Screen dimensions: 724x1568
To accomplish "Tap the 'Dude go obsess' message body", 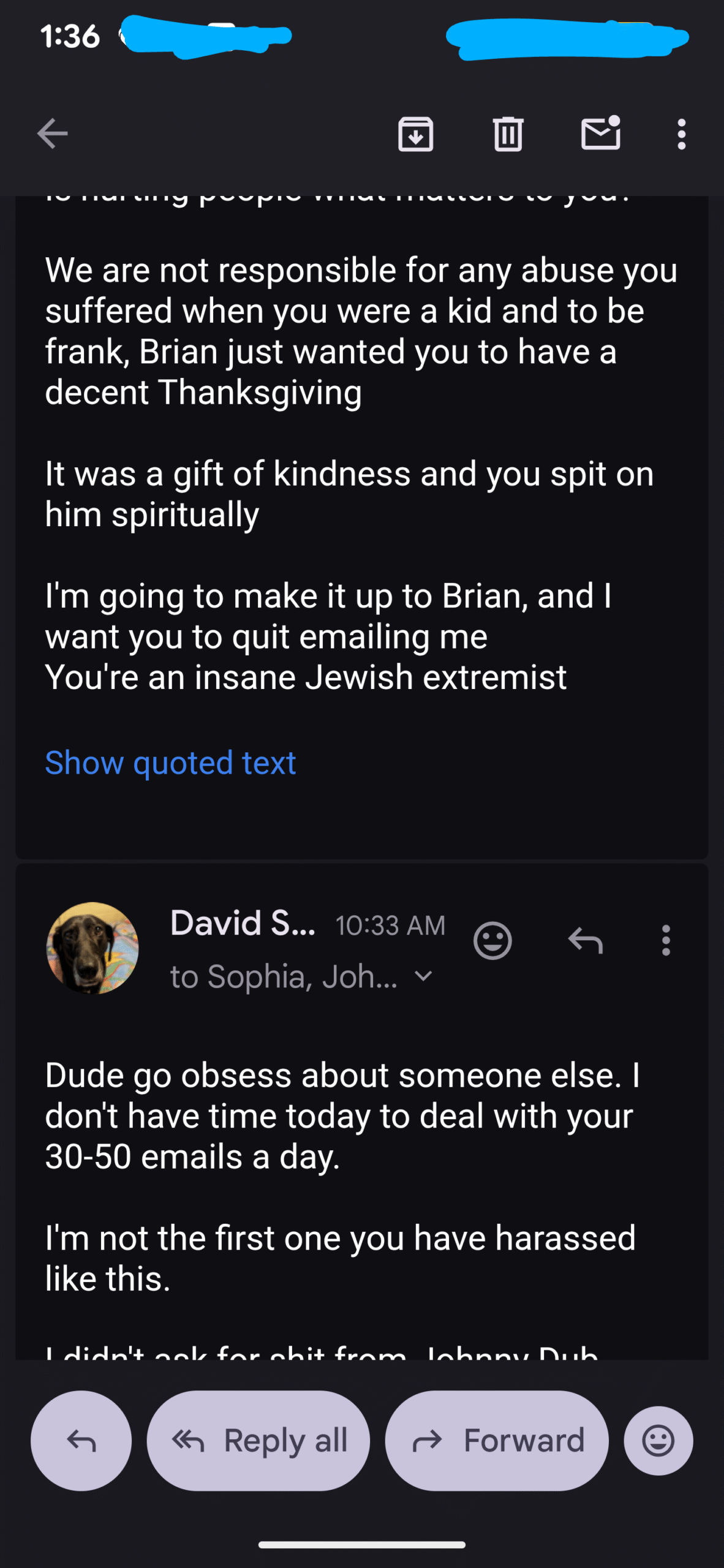I will (x=341, y=1115).
